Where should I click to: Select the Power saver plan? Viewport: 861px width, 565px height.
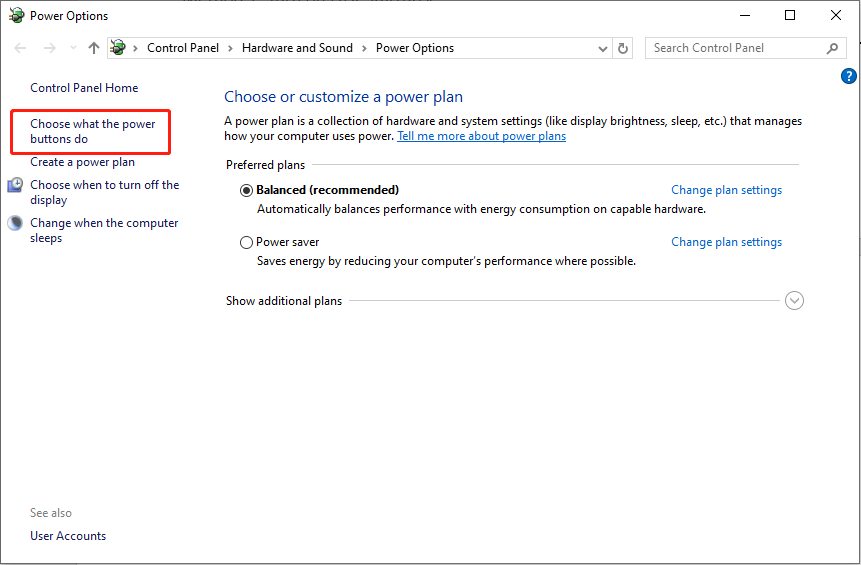pyautogui.click(x=246, y=242)
